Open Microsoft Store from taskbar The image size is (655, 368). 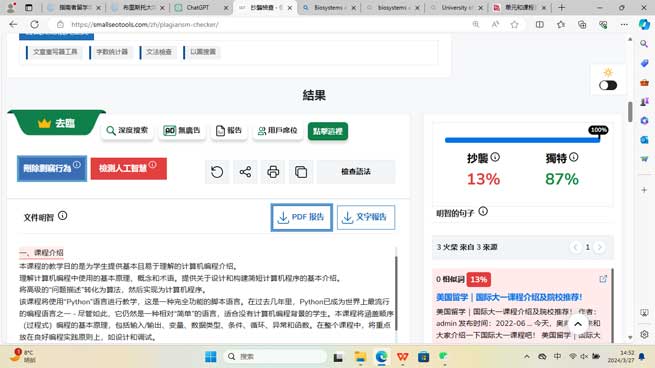[x=423, y=356]
